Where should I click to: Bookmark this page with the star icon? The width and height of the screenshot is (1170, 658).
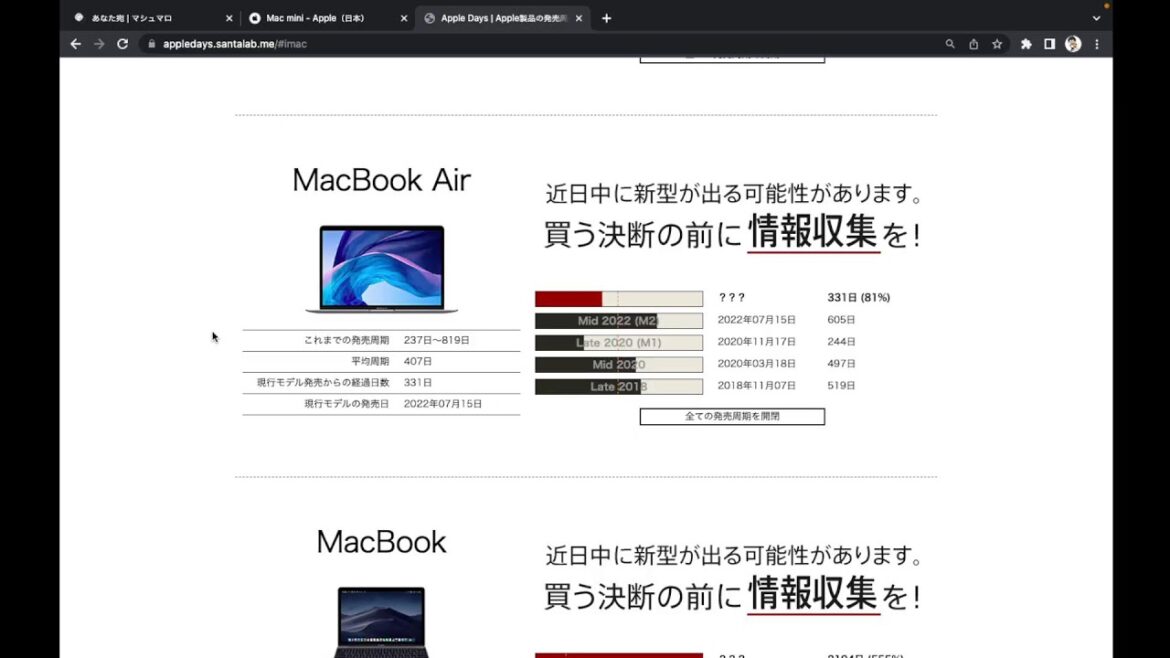tap(997, 44)
